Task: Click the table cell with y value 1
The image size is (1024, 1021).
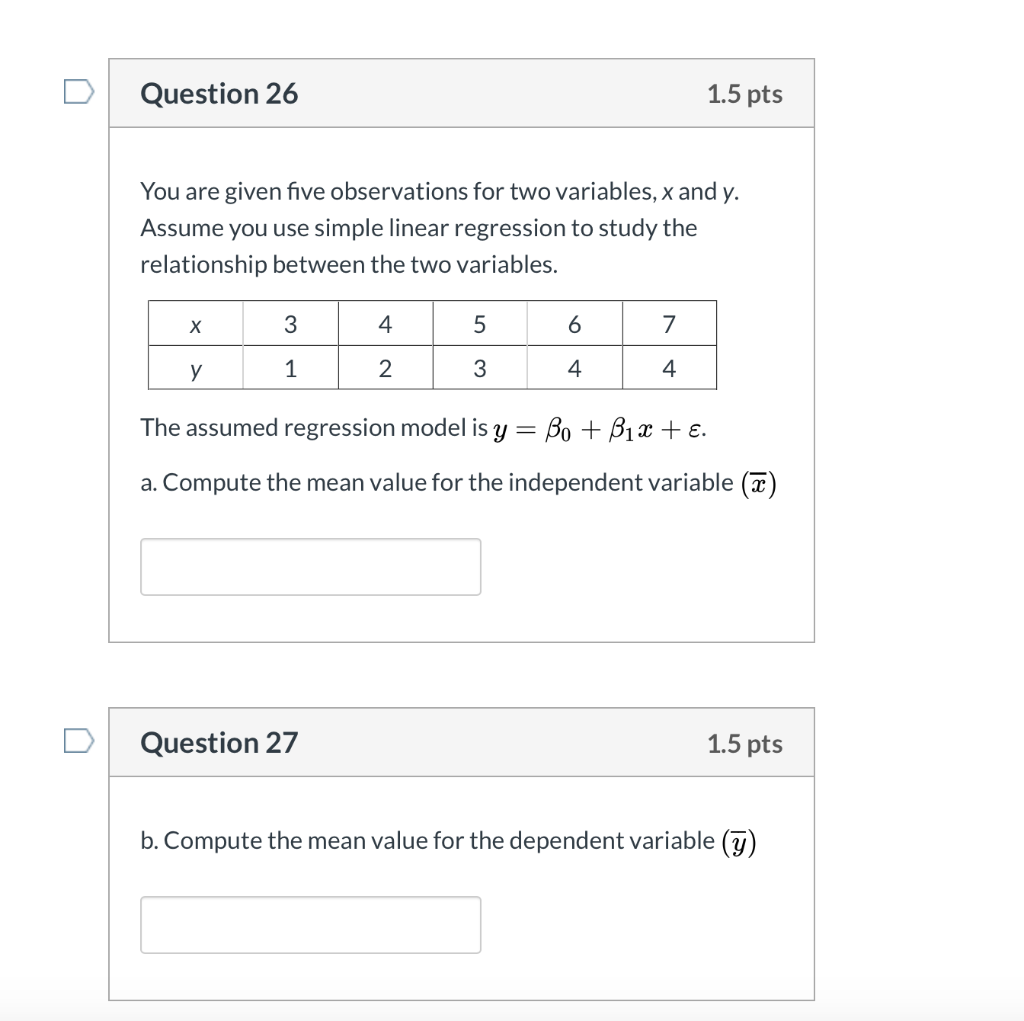Action: [290, 368]
